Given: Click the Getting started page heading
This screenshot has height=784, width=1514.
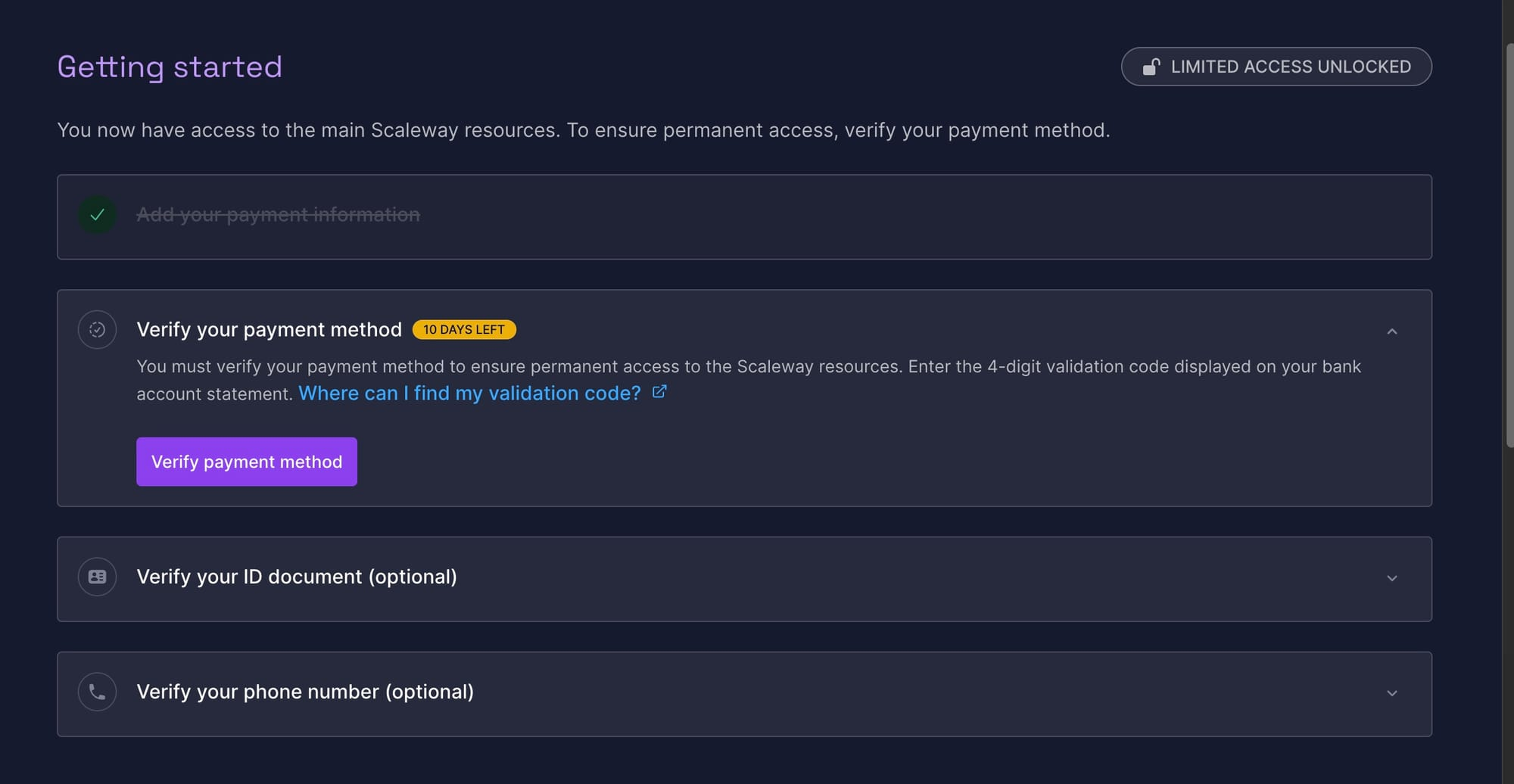Looking at the screenshot, I should [170, 67].
